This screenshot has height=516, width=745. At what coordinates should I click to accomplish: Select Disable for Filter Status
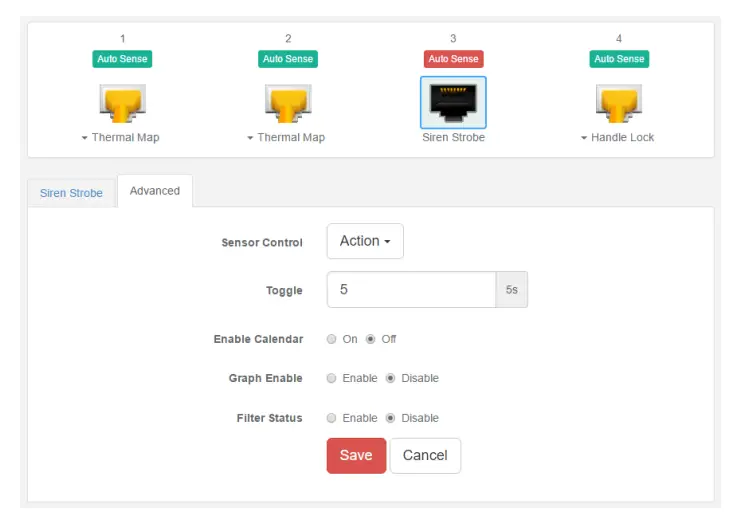pos(391,418)
